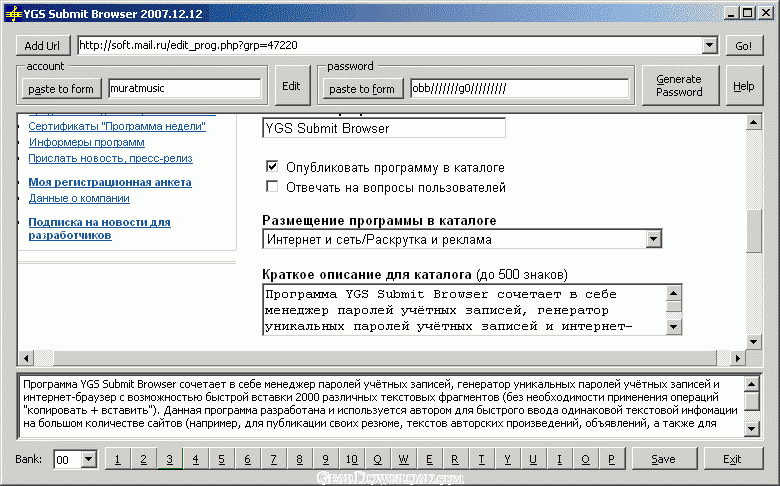
Task: Click into the account name field
Action: click(x=185, y=89)
